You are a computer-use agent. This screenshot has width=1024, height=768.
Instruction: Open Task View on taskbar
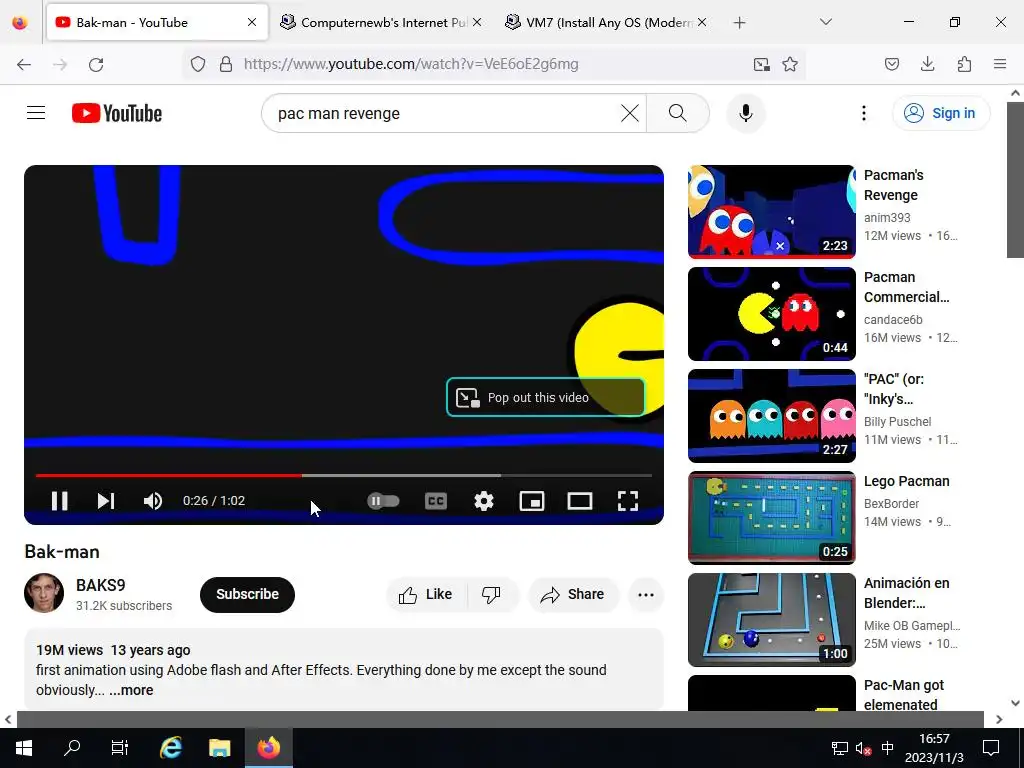click(x=120, y=748)
